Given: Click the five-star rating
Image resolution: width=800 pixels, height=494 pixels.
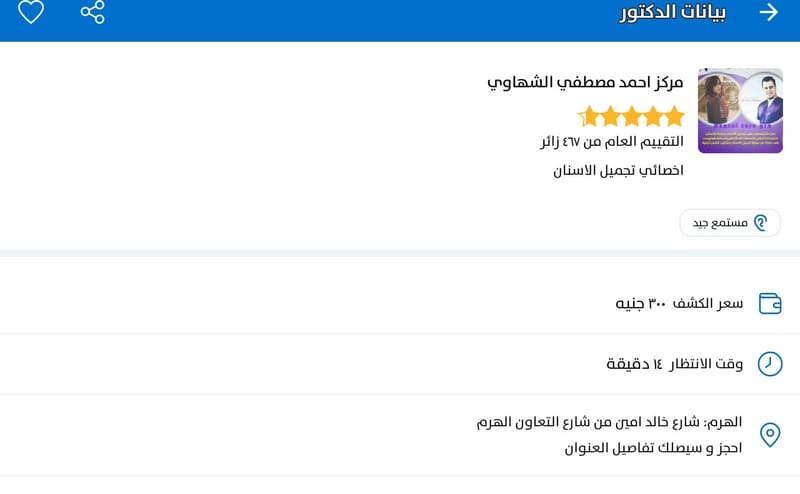Looking at the screenshot, I should pos(631,116).
